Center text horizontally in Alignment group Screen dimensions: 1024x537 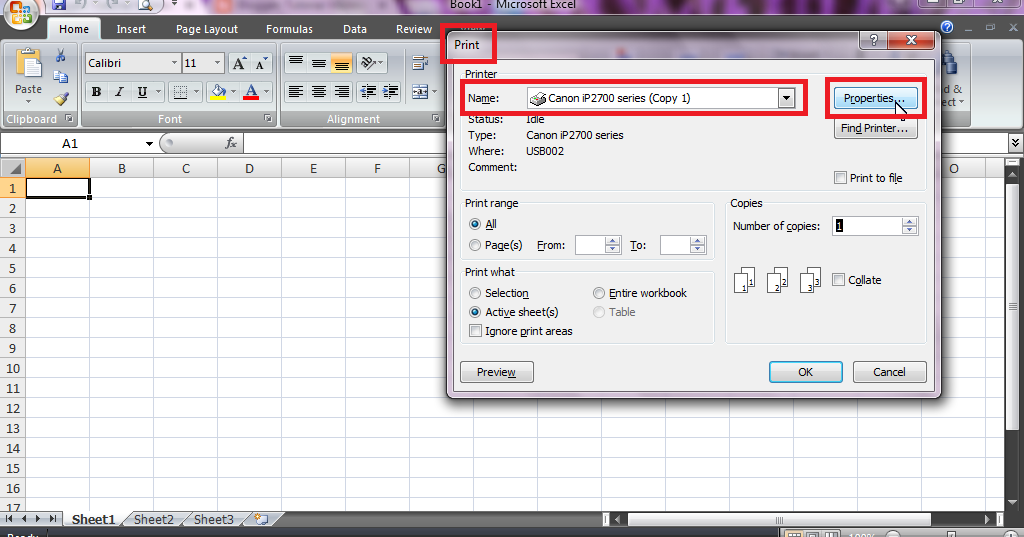pyautogui.click(x=319, y=92)
